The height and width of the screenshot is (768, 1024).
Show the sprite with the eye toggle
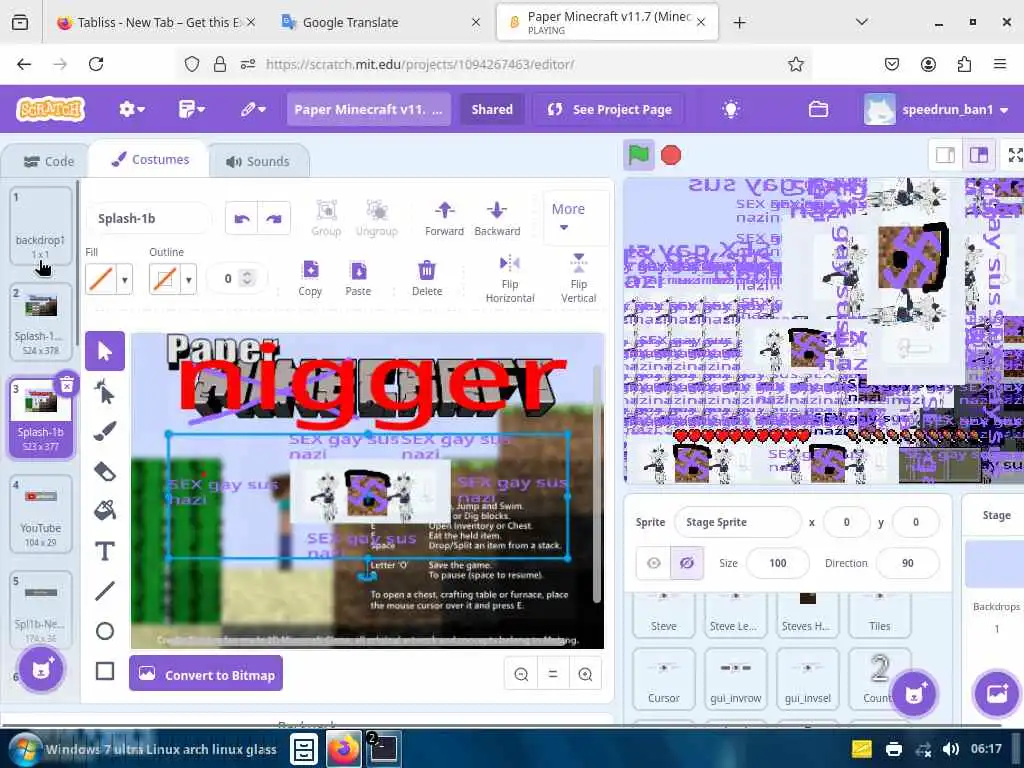[654, 563]
